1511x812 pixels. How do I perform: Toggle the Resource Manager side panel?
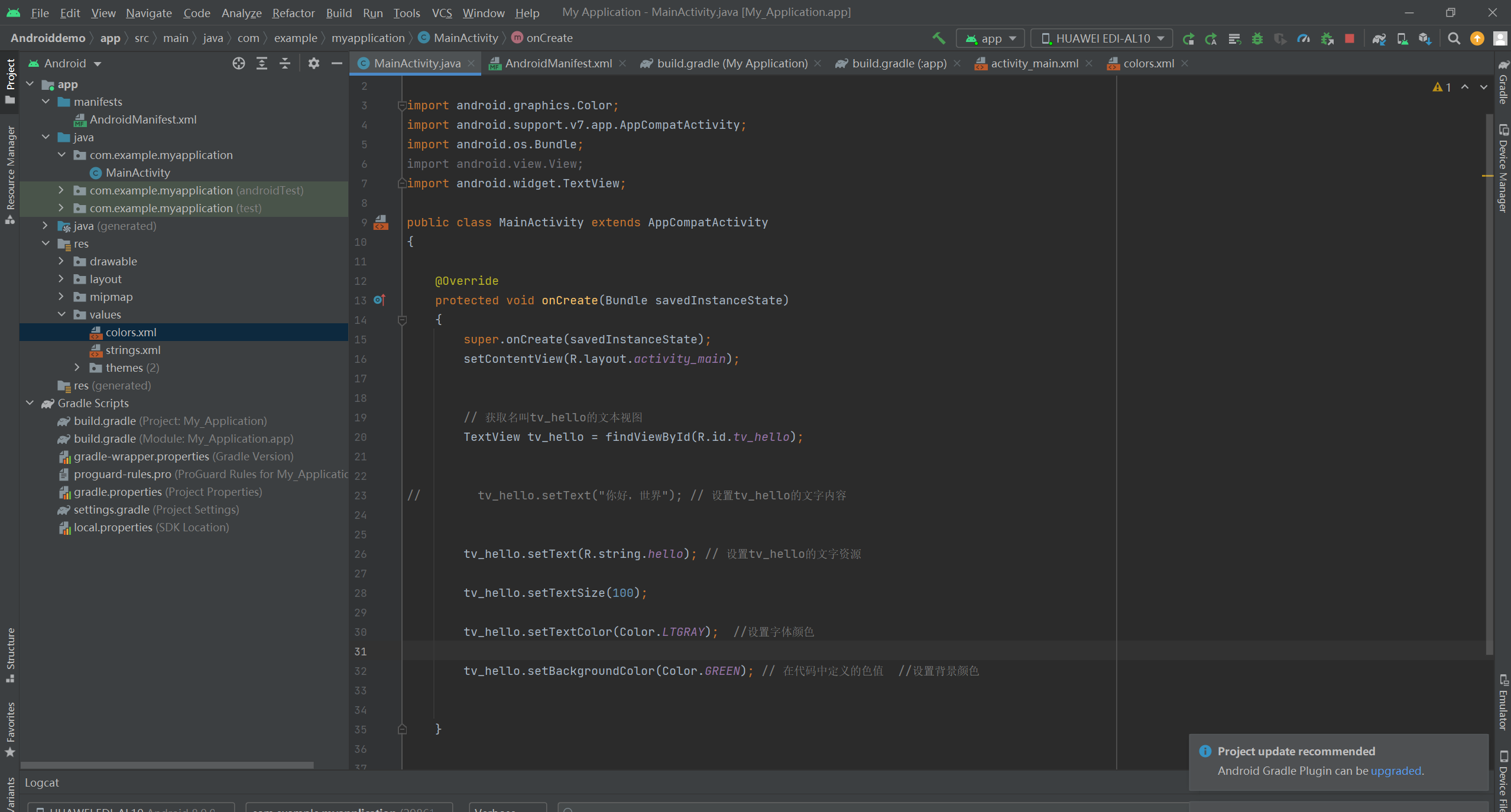tap(10, 174)
